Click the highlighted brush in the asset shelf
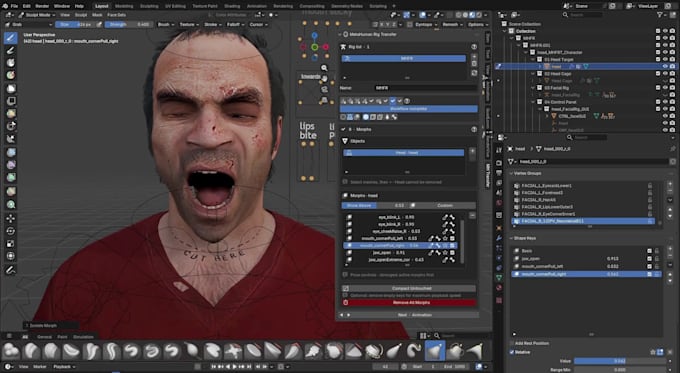Viewport: 680px width, 373px height. point(434,350)
